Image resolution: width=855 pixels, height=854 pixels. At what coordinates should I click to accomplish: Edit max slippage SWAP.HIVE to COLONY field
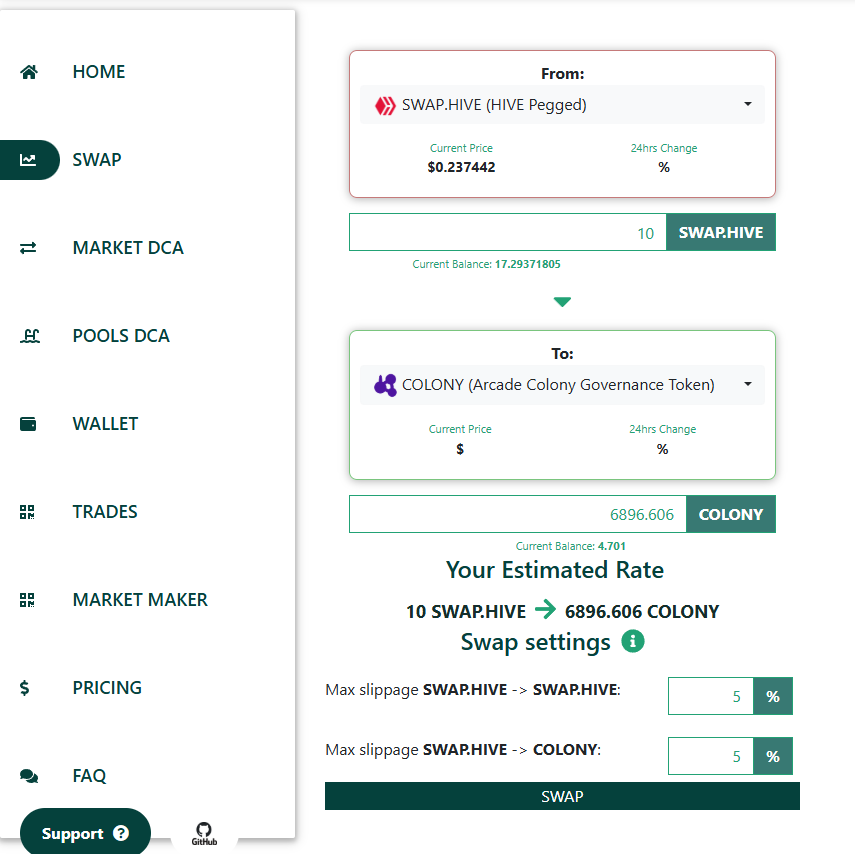[711, 756]
